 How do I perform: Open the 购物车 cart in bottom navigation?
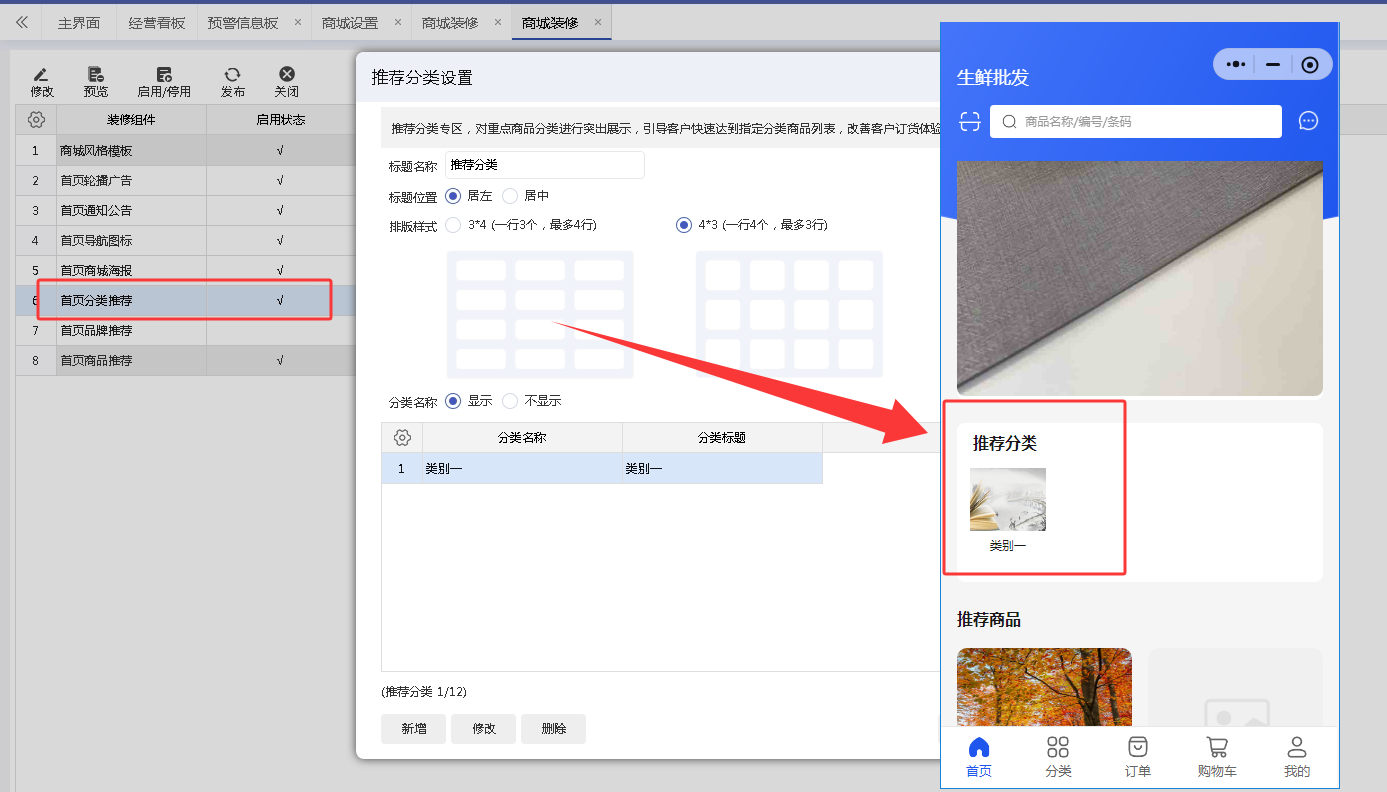point(1217,757)
